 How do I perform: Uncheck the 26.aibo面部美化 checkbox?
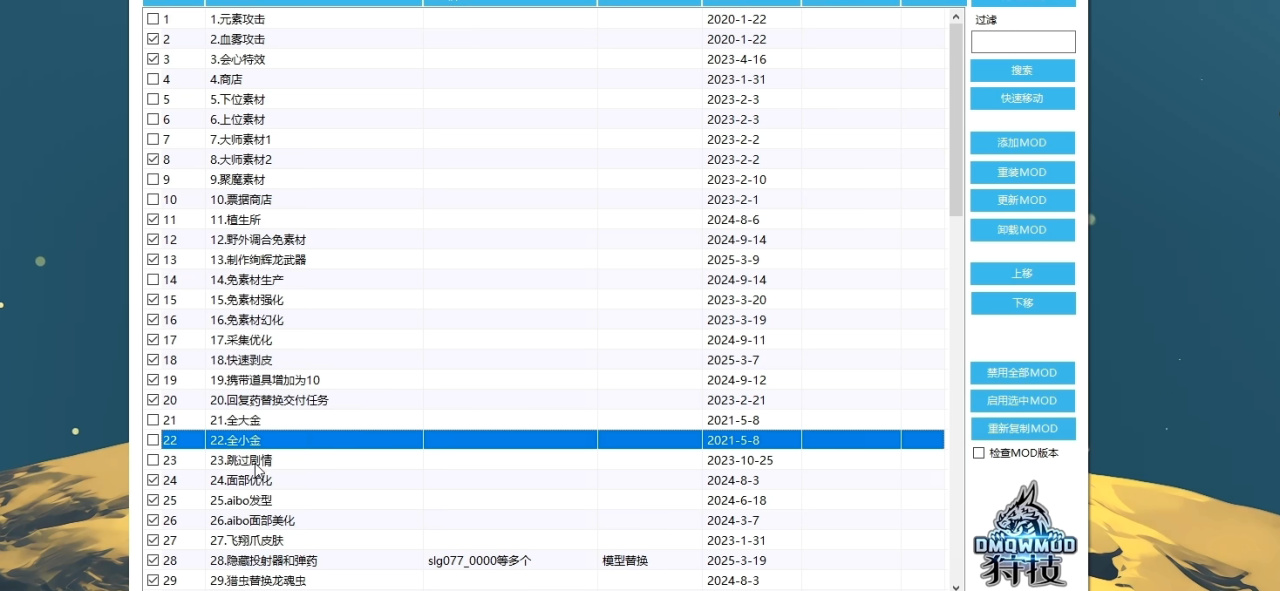click(153, 520)
